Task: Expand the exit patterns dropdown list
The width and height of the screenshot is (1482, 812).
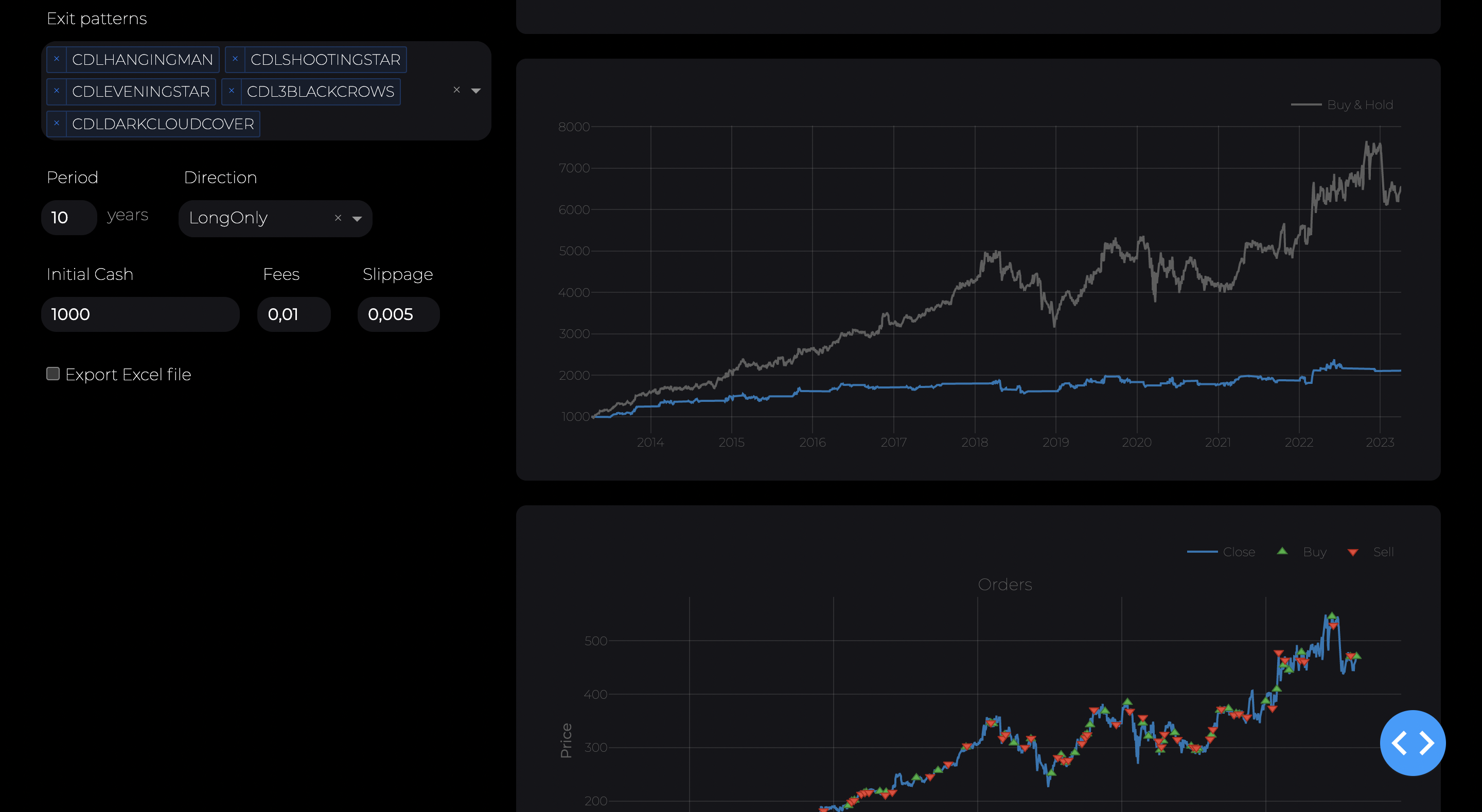Action: point(476,91)
